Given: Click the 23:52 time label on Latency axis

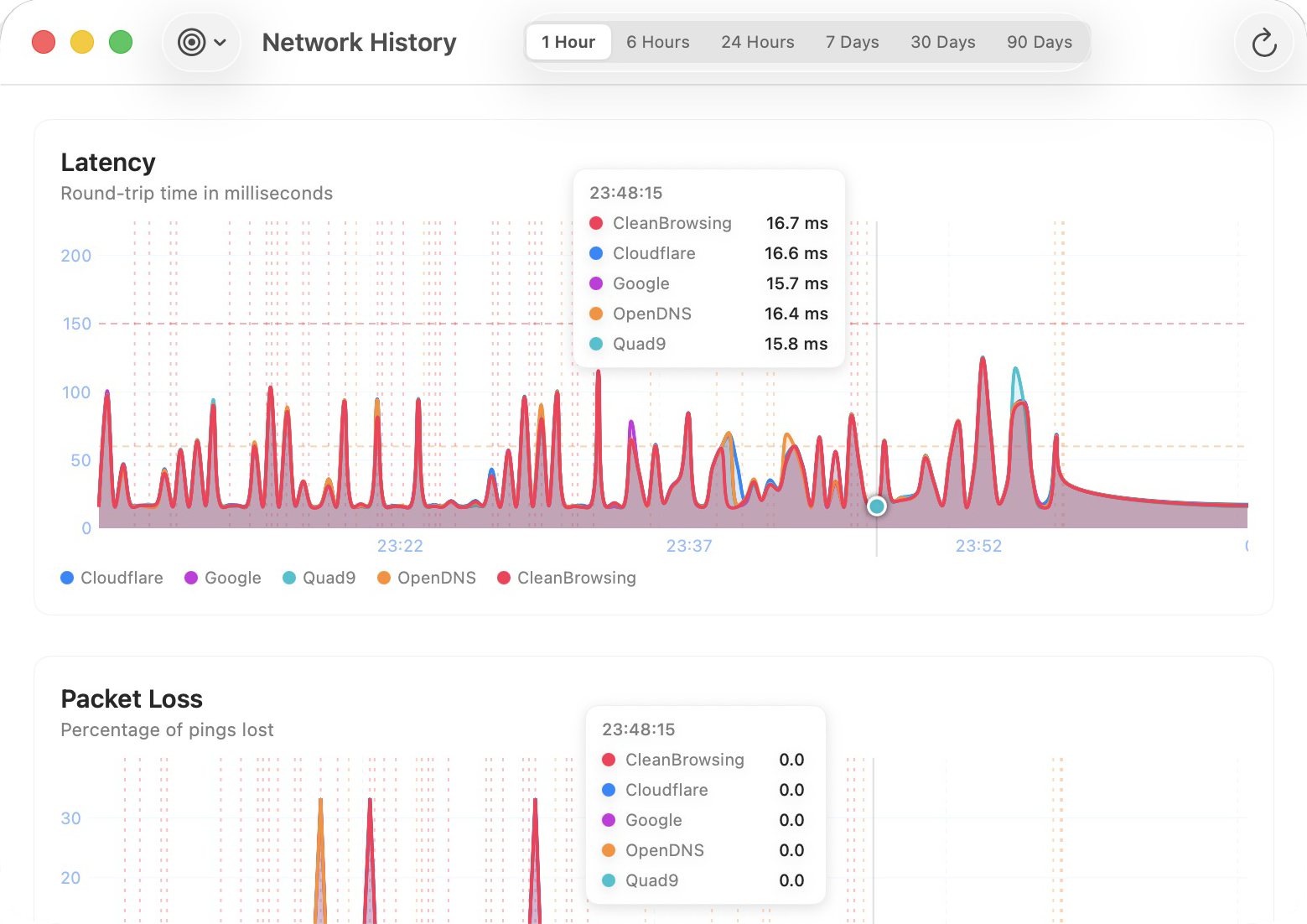Looking at the screenshot, I should [978, 546].
